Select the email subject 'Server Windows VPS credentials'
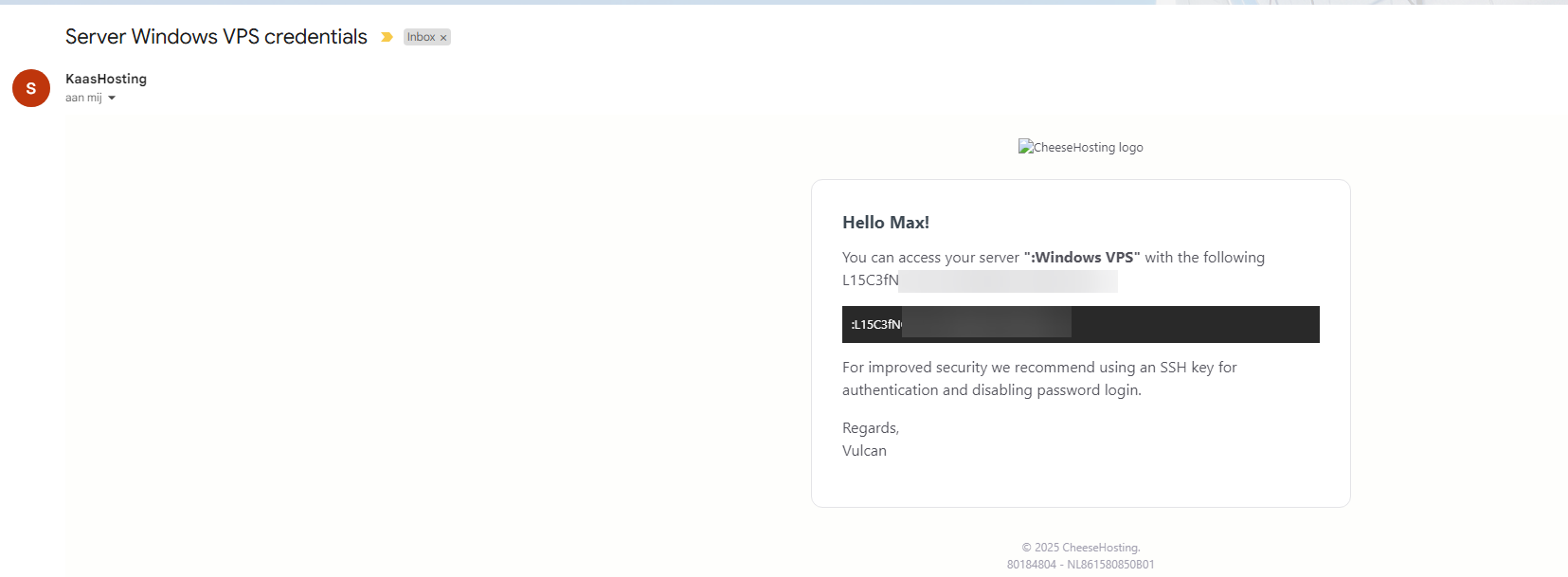This screenshot has width=1568, height=577. tap(216, 37)
